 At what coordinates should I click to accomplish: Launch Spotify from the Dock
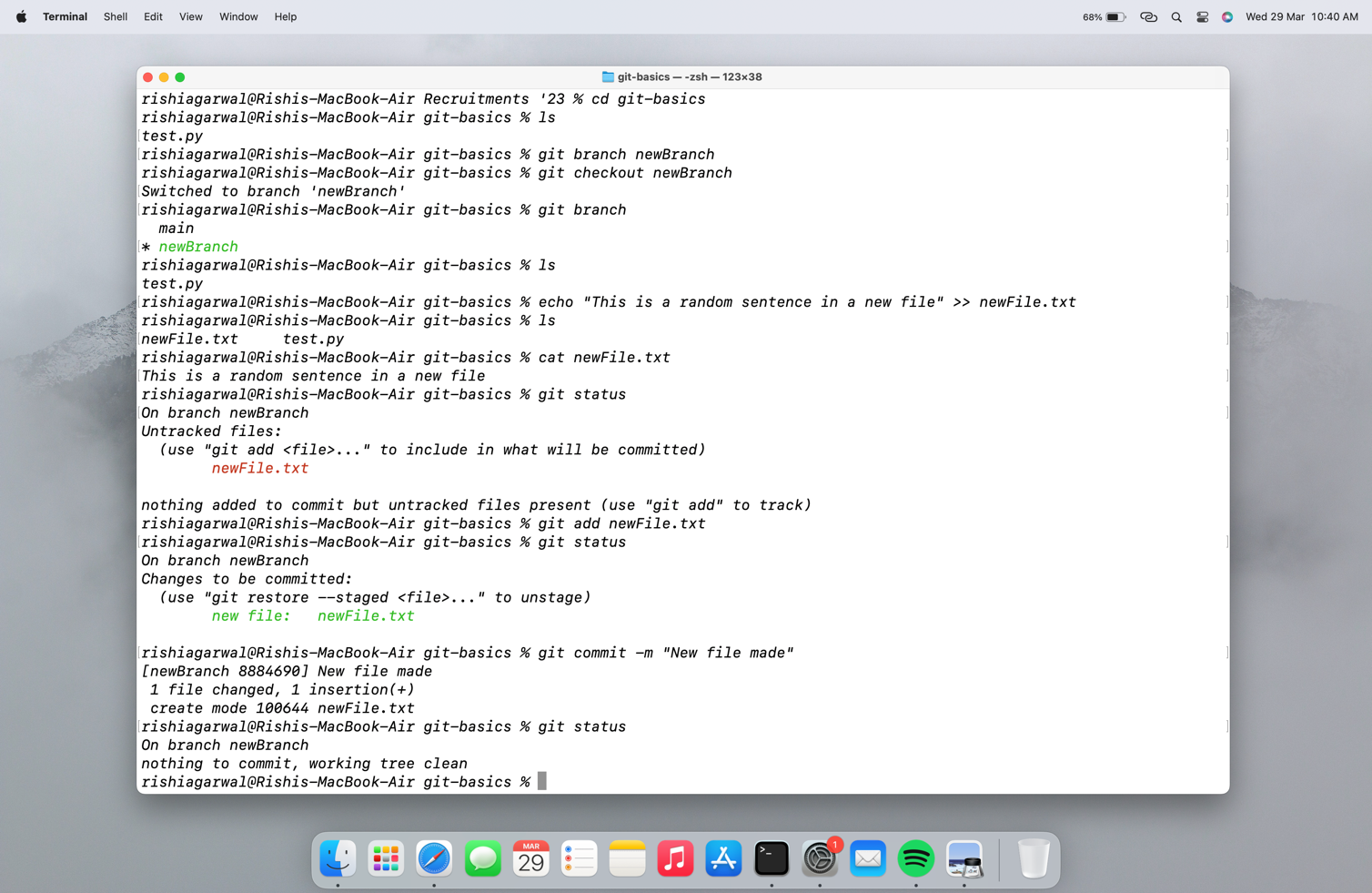click(x=916, y=857)
